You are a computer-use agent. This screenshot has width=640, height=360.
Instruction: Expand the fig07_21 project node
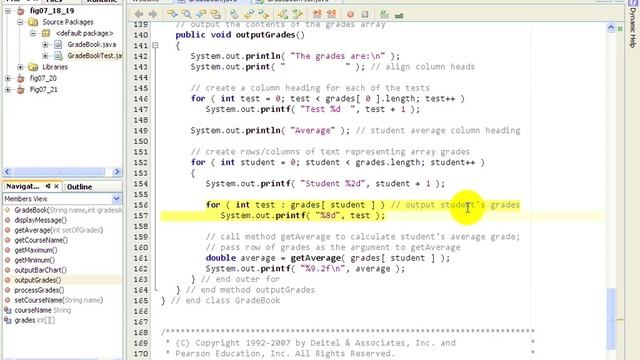tap(8, 89)
